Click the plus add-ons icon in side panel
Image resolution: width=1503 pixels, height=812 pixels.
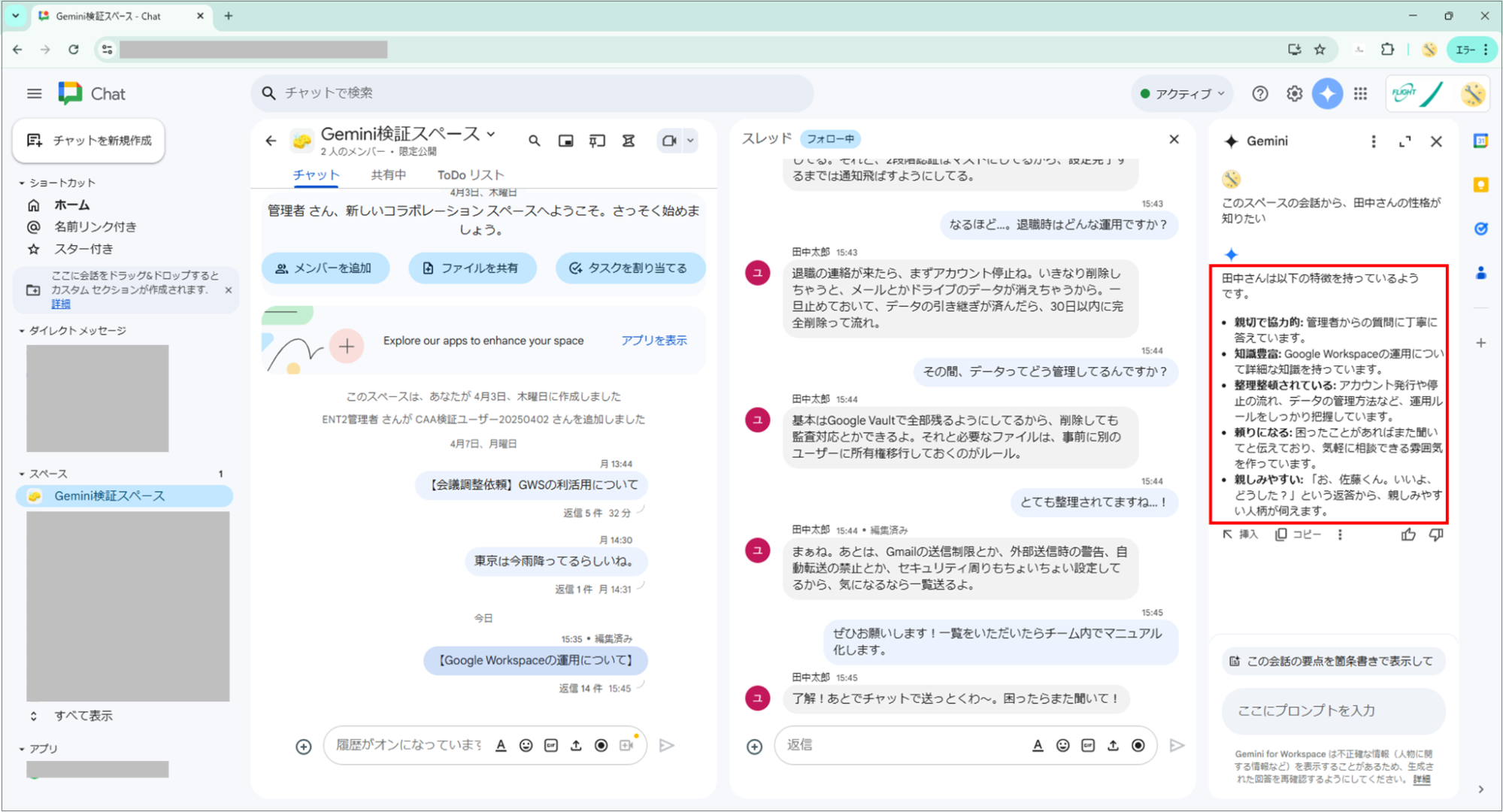pyautogui.click(x=1480, y=343)
